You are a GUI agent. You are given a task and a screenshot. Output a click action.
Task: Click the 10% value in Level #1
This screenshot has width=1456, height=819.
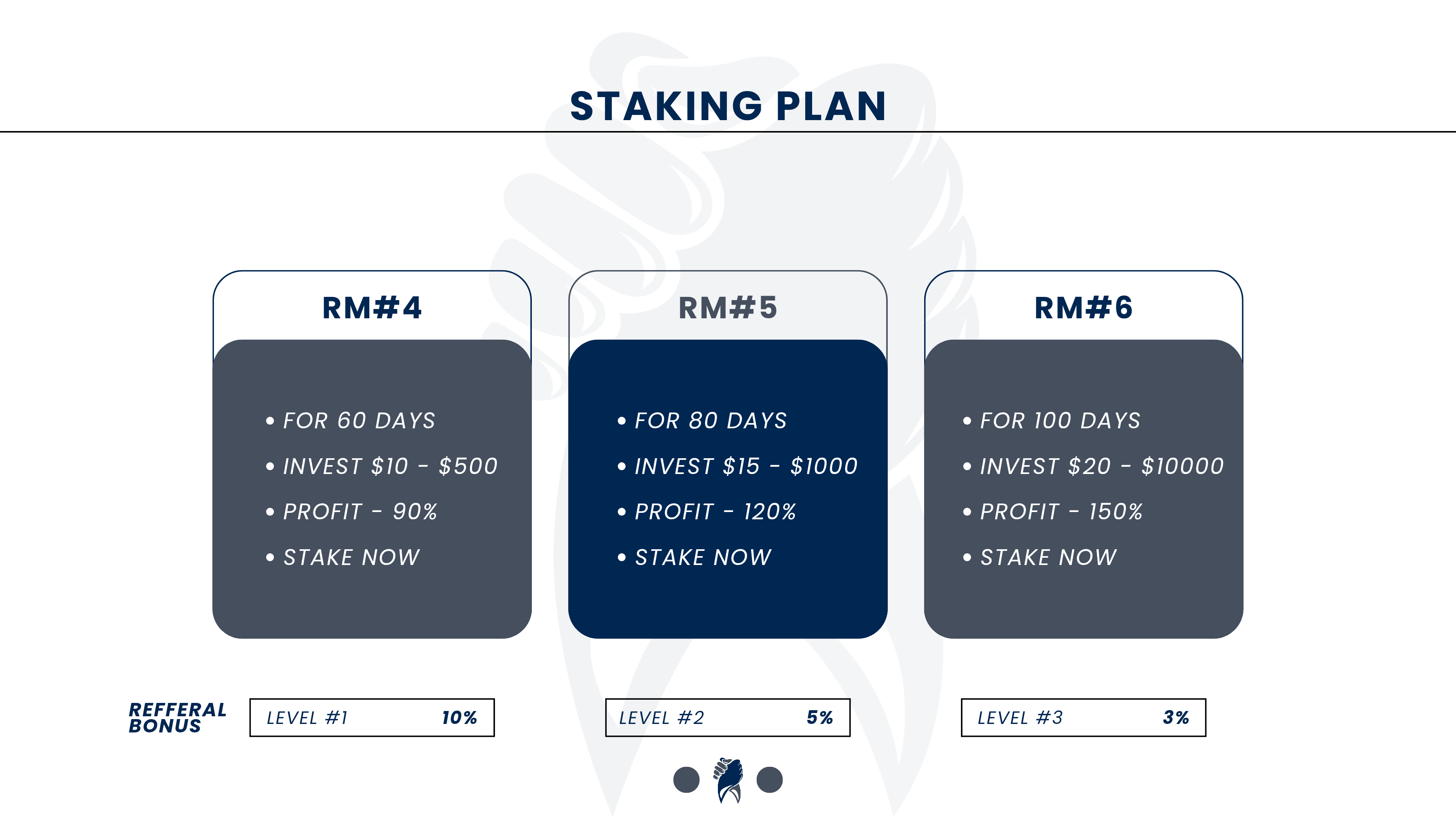pos(459,717)
